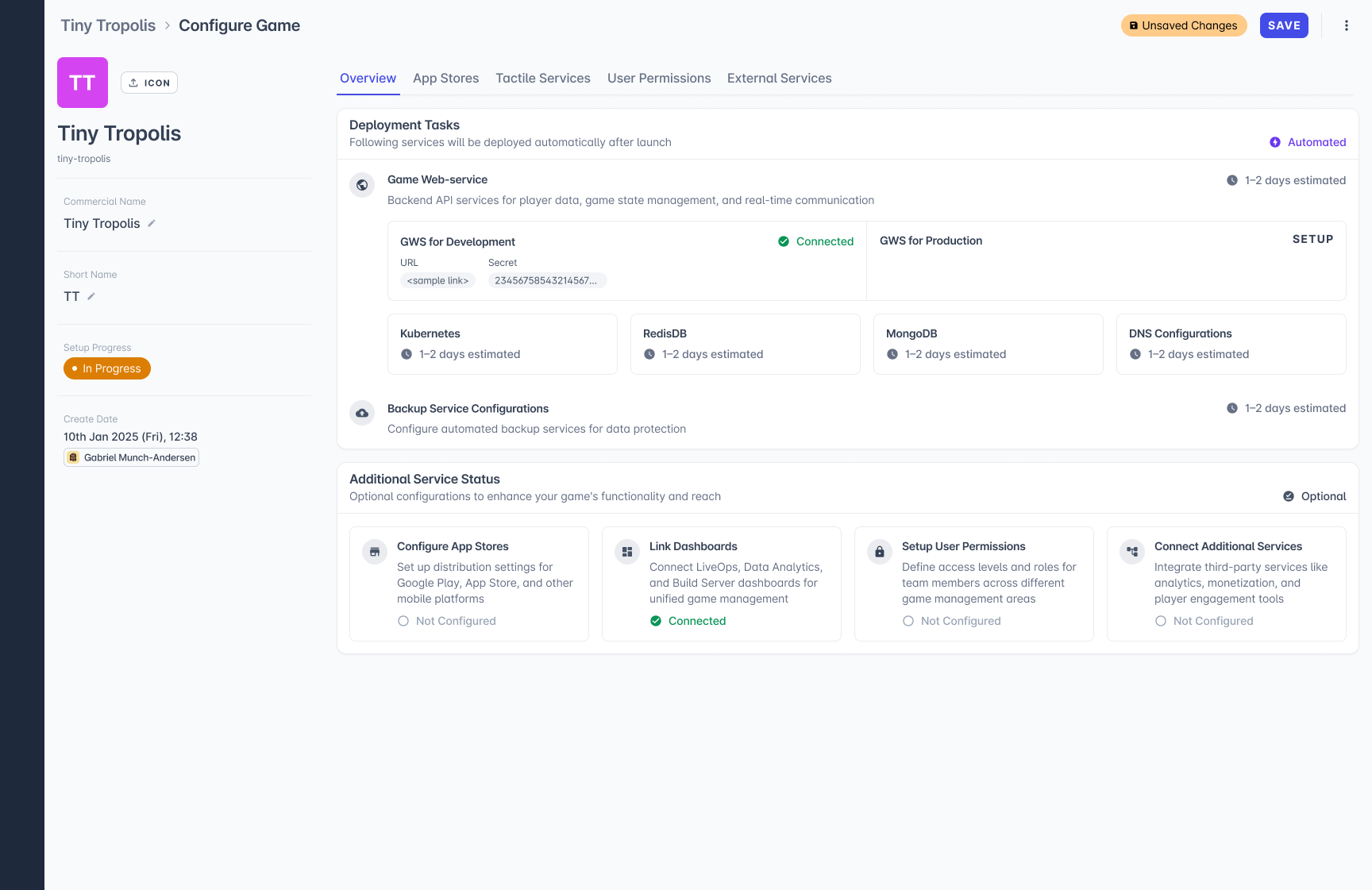
Task: Click the GWS Development secret value
Action: pyautogui.click(x=547, y=280)
